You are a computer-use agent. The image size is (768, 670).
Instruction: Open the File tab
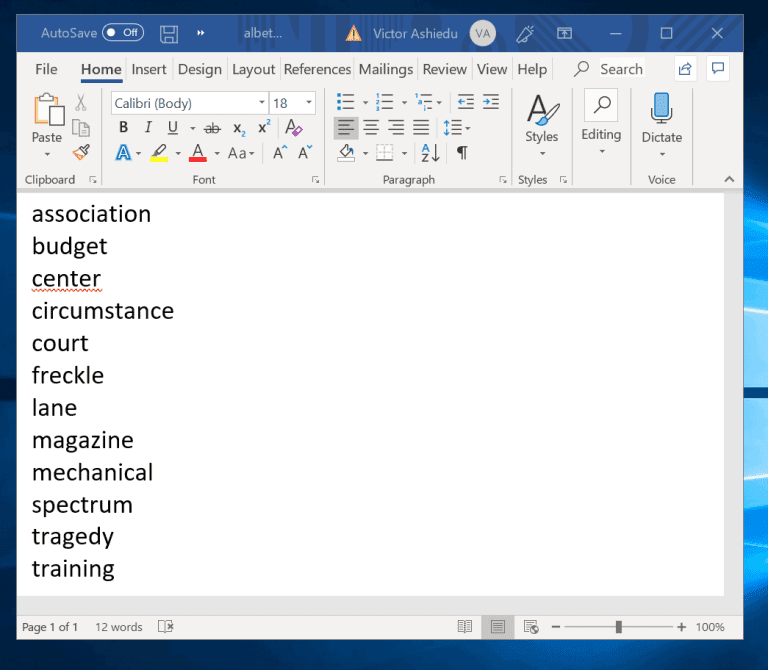click(46, 69)
